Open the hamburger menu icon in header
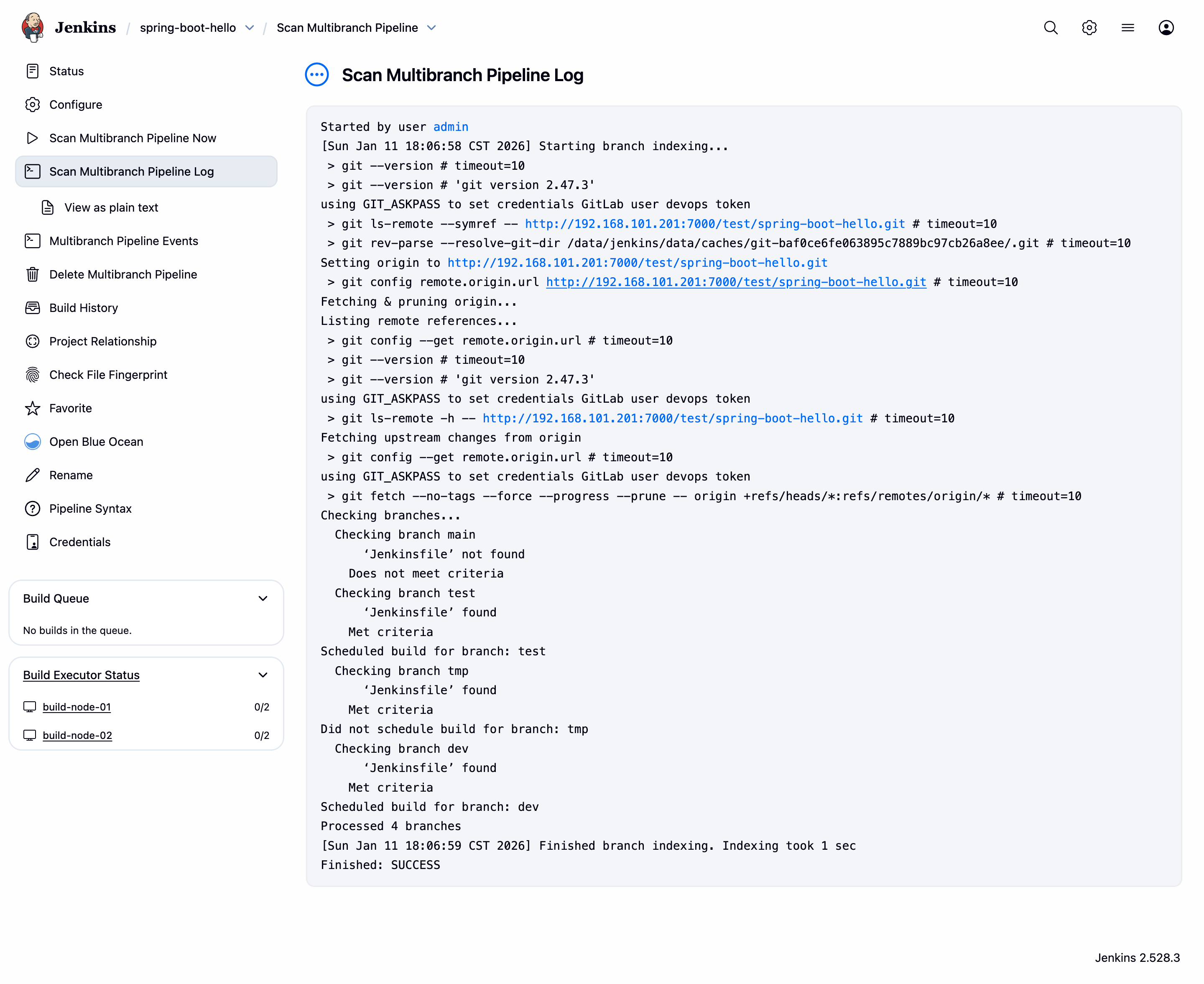Image resolution: width=1204 pixels, height=984 pixels. point(1127,28)
